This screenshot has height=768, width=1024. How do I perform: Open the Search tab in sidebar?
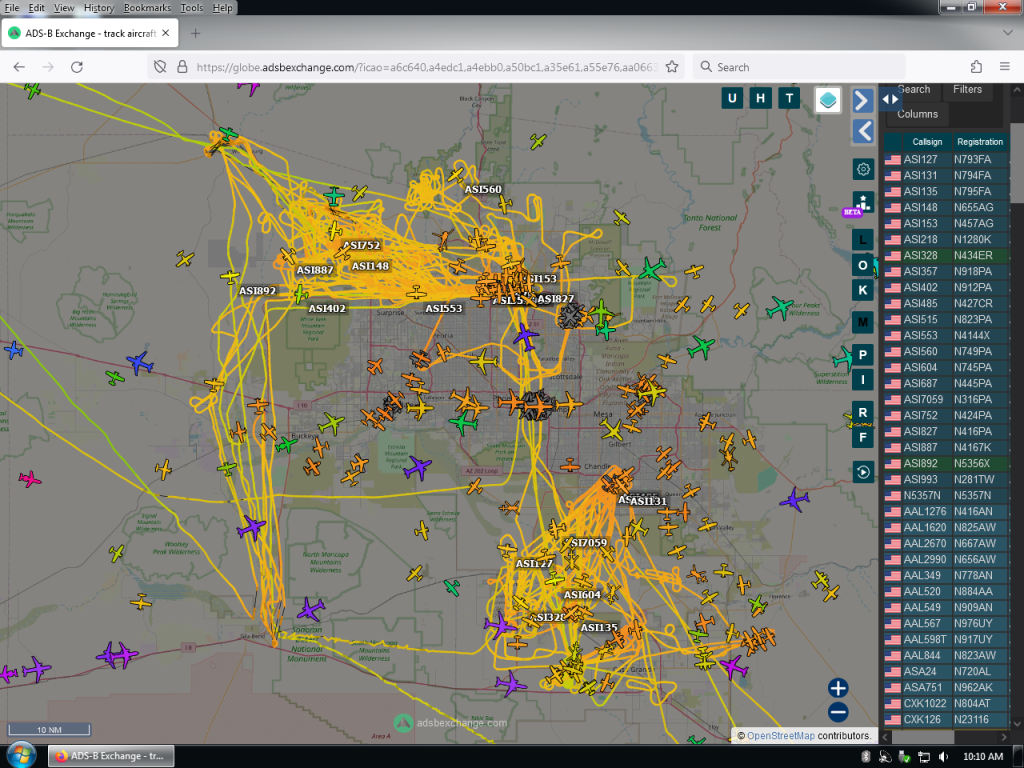pyautogui.click(x=913, y=90)
